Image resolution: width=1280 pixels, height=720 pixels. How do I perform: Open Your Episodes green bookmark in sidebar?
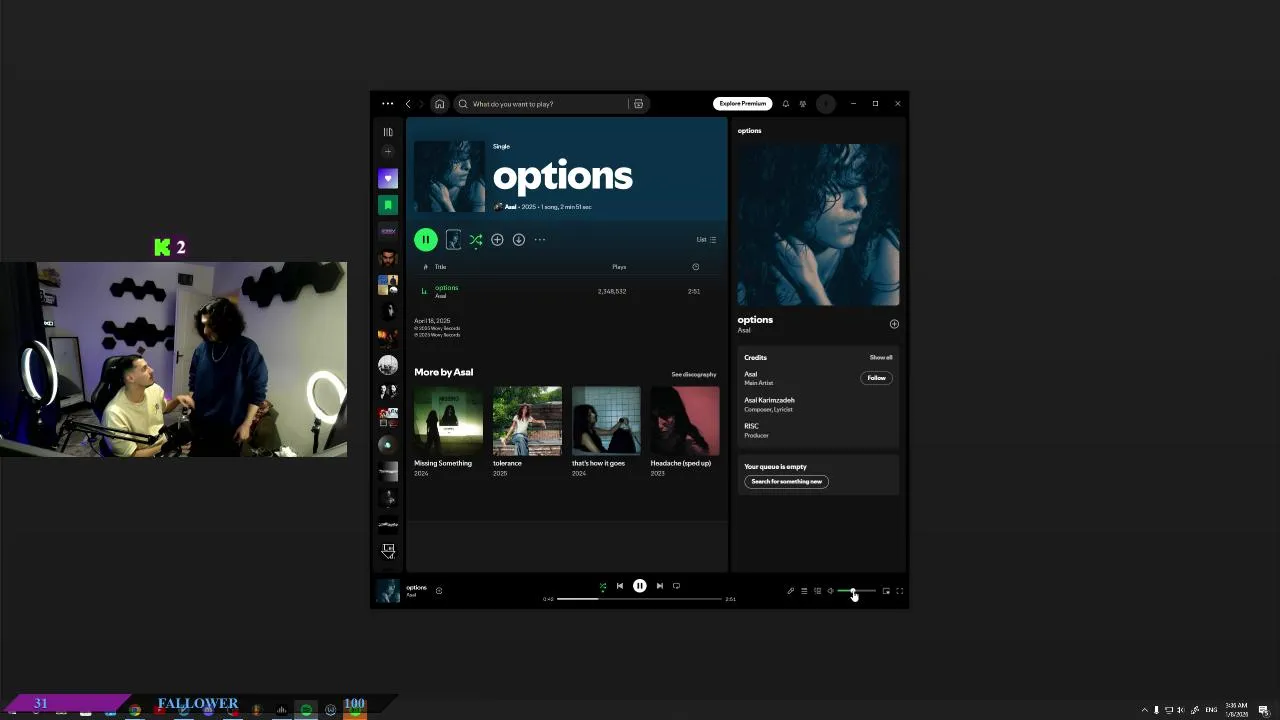(388, 205)
